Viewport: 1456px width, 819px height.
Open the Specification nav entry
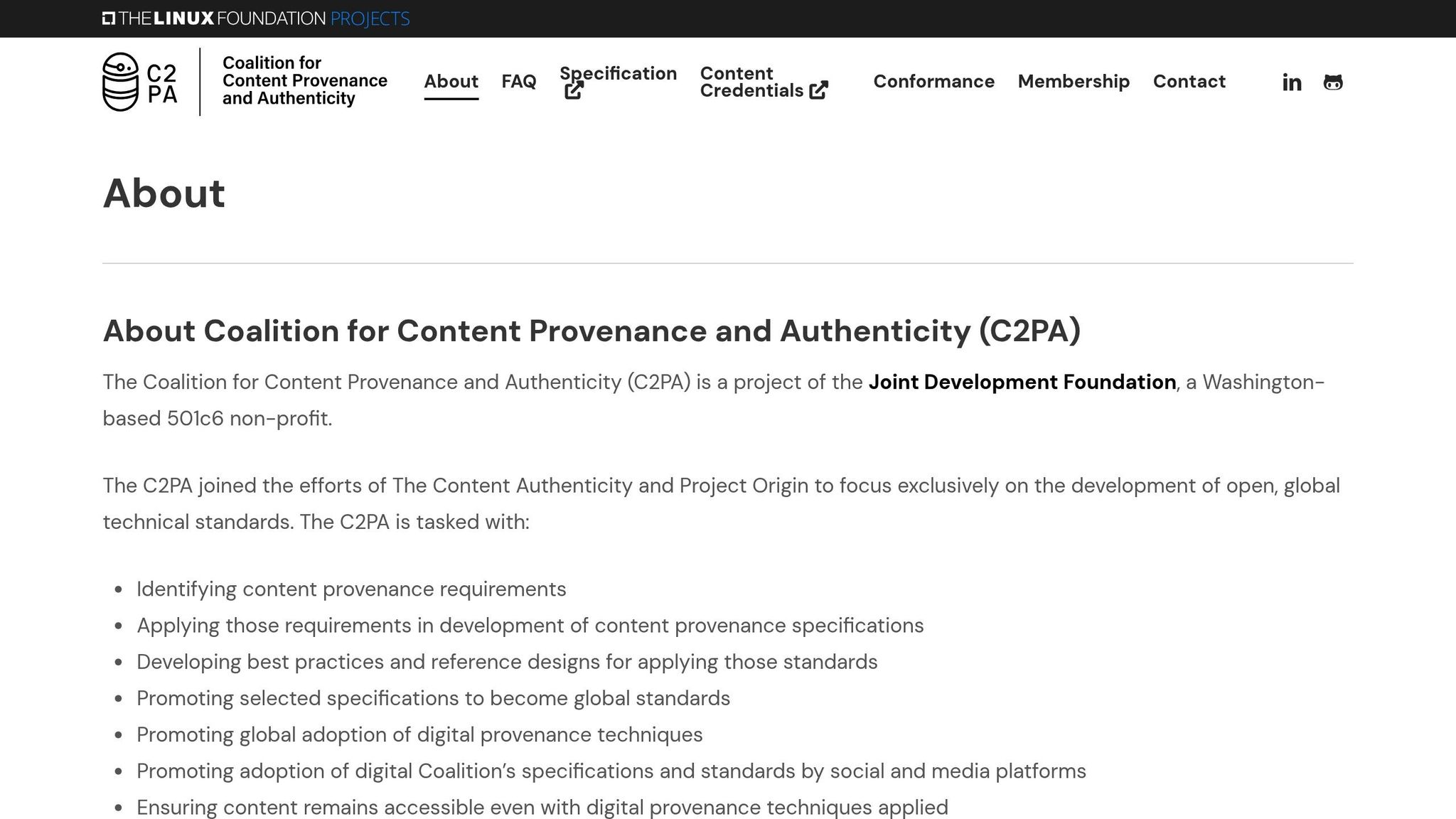click(x=617, y=73)
